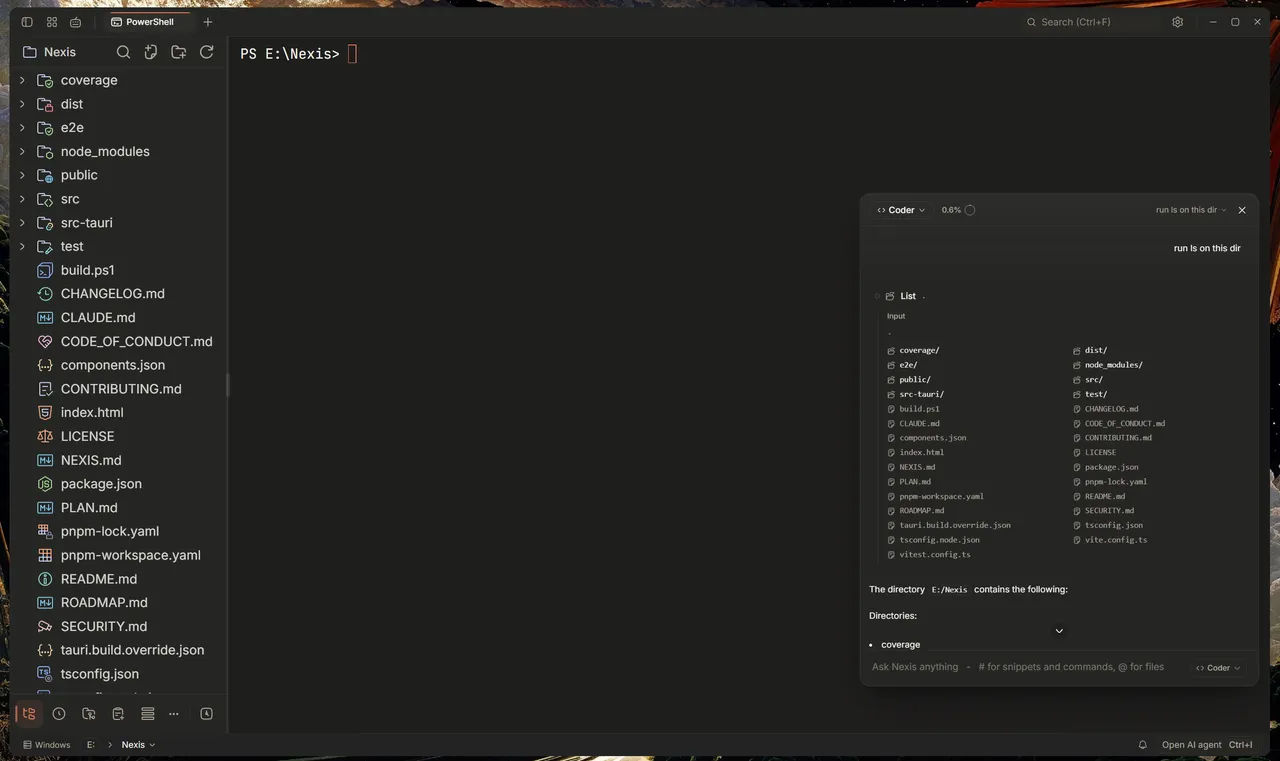Toggle the sidebar panel icon
1280x761 pixels.
[27, 22]
